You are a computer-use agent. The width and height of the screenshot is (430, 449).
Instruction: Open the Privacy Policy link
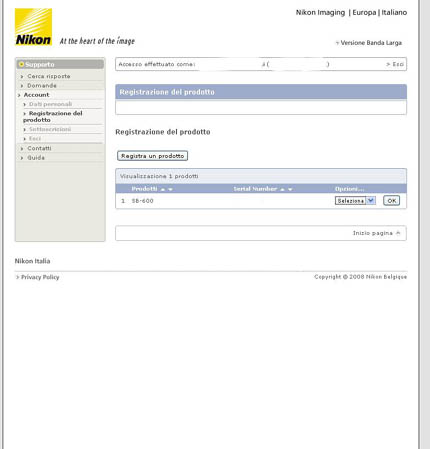coord(40,277)
